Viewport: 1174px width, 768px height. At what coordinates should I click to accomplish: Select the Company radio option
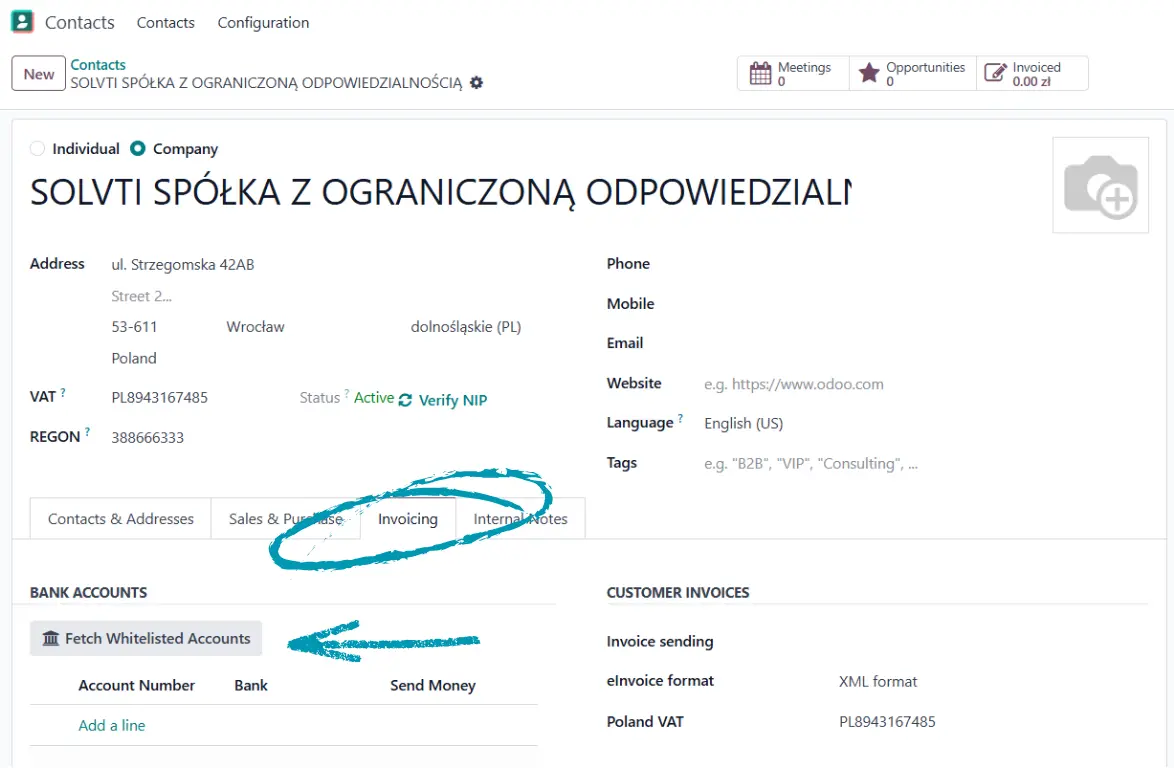138,149
